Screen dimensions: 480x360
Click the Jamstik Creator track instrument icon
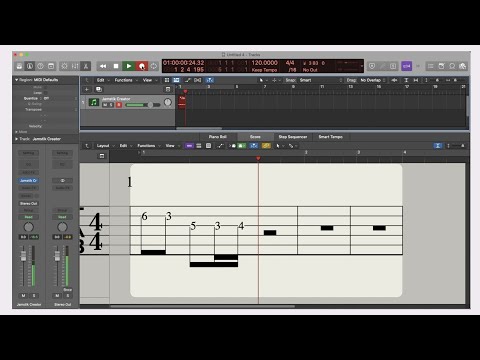point(94,102)
